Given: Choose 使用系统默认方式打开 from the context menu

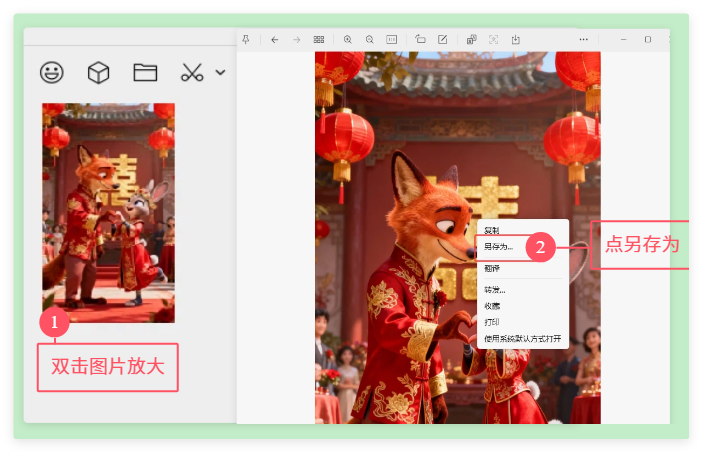Looking at the screenshot, I should pyautogui.click(x=522, y=338).
